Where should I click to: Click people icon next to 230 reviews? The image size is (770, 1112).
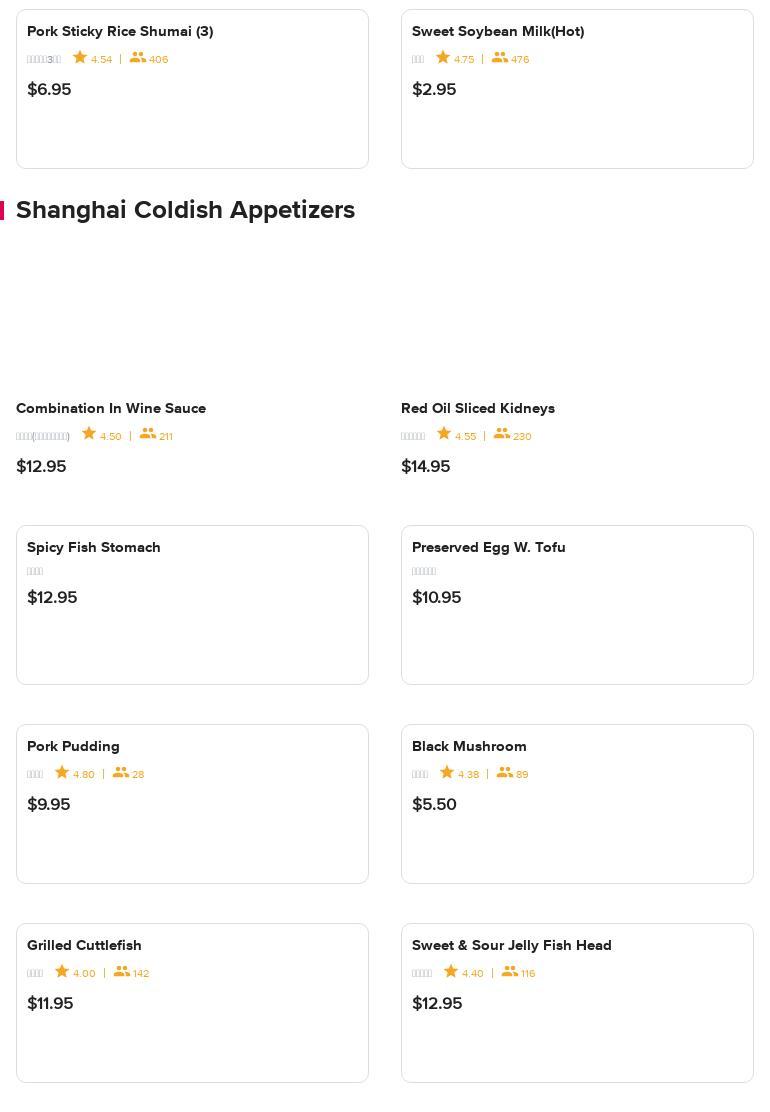click(502, 433)
